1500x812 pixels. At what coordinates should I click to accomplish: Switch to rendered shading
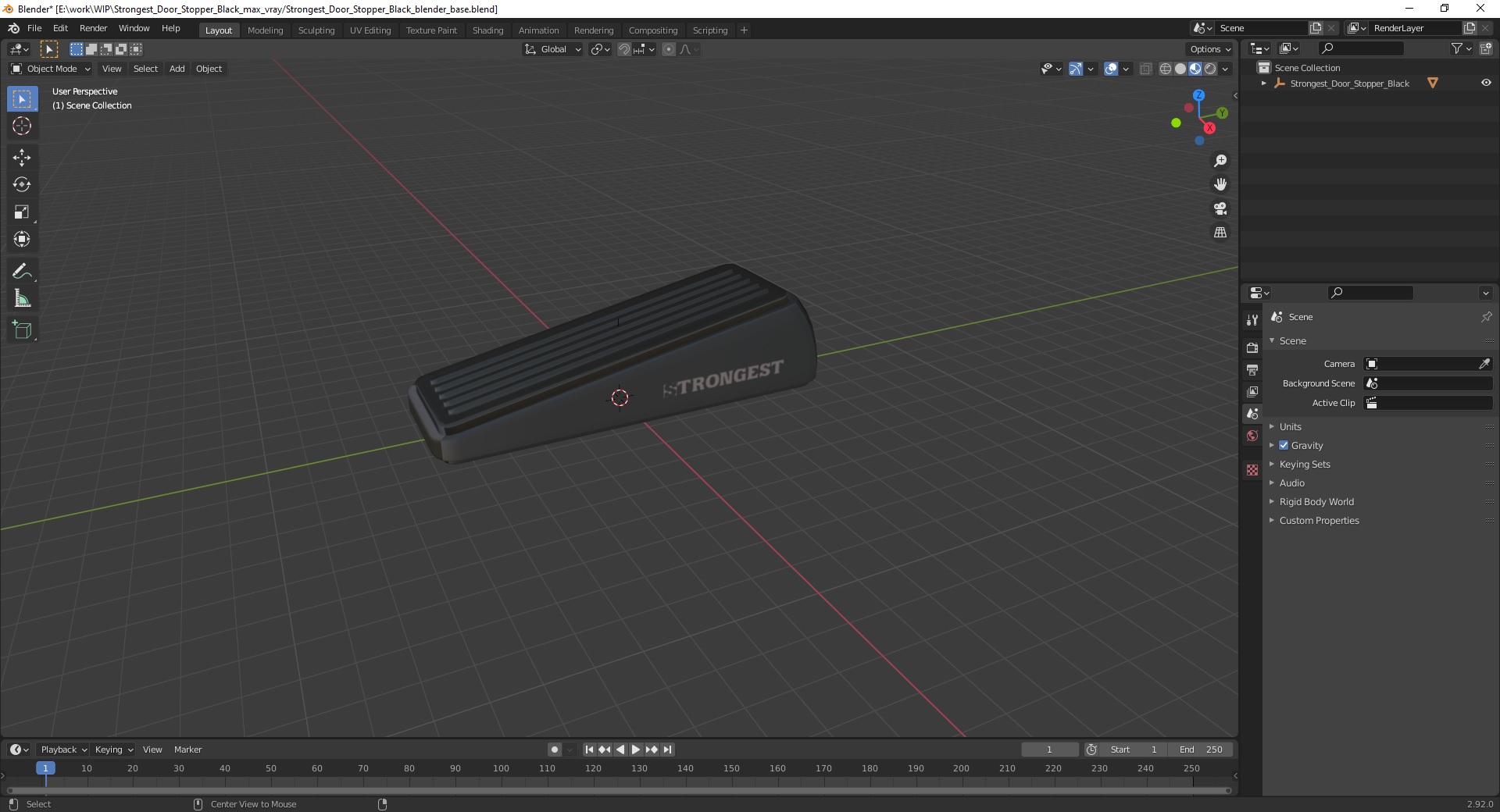point(1210,69)
